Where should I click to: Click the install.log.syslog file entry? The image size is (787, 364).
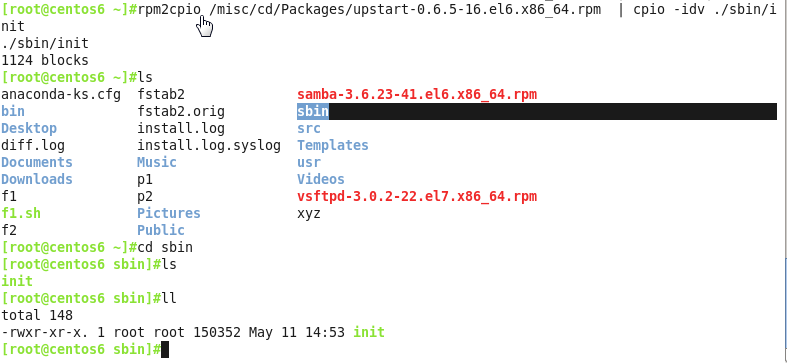point(209,145)
